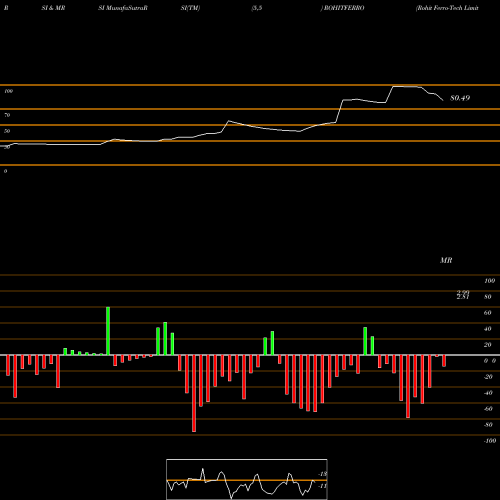The height and width of the screenshot is (500, 500).
Task: Click the longest red bar near -90
Action: pos(194,393)
